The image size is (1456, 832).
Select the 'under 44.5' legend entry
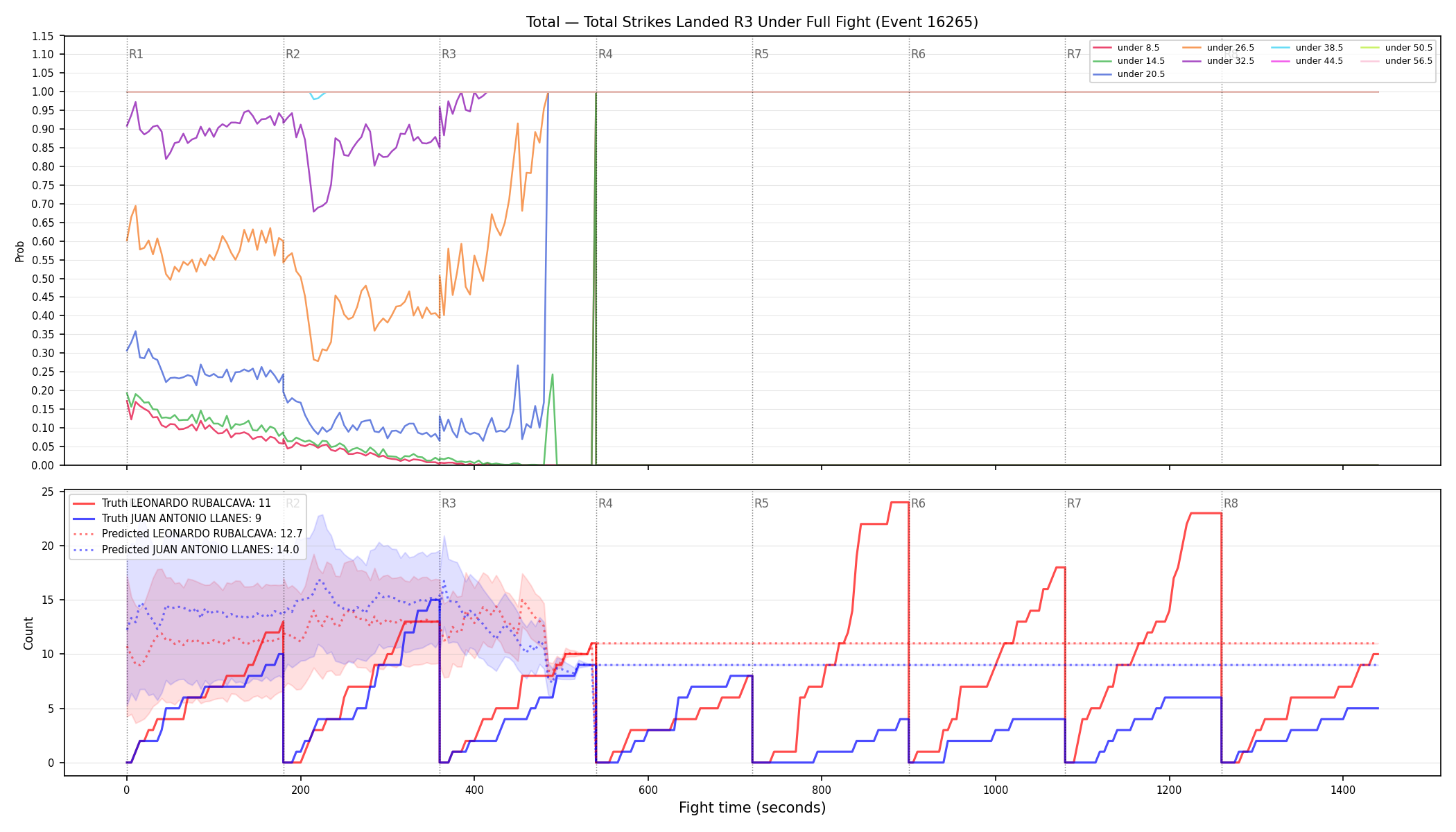click(x=1307, y=61)
